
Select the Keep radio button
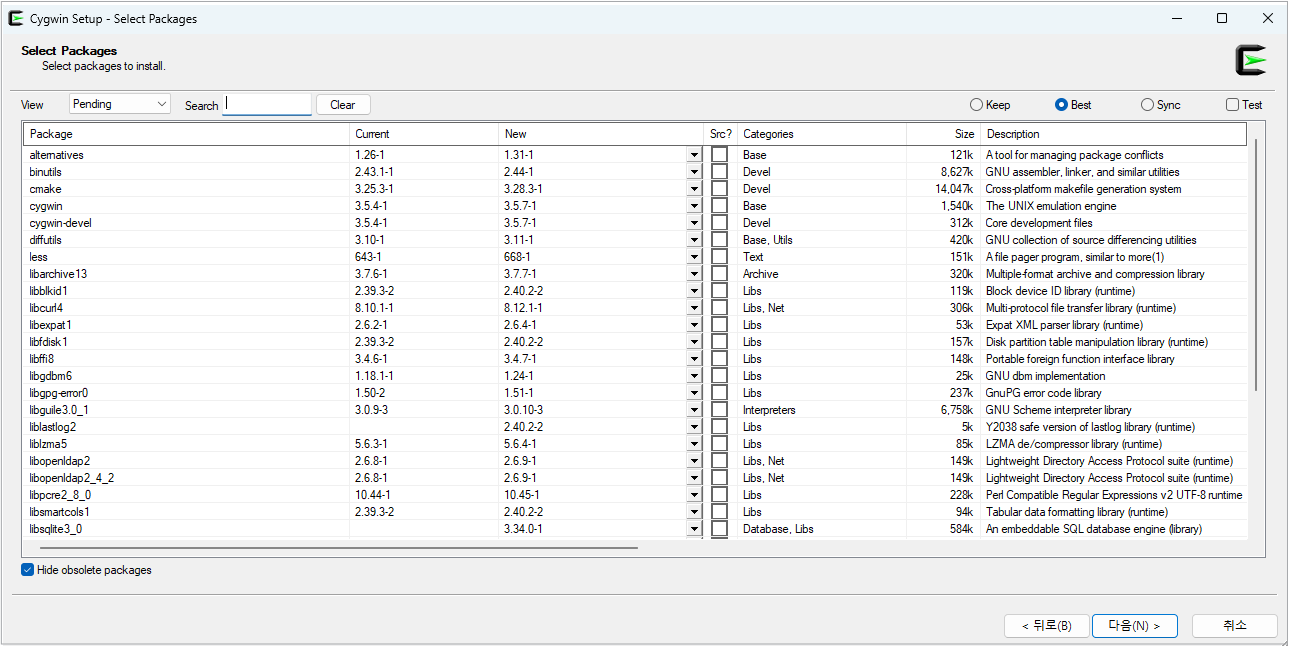coord(990,105)
